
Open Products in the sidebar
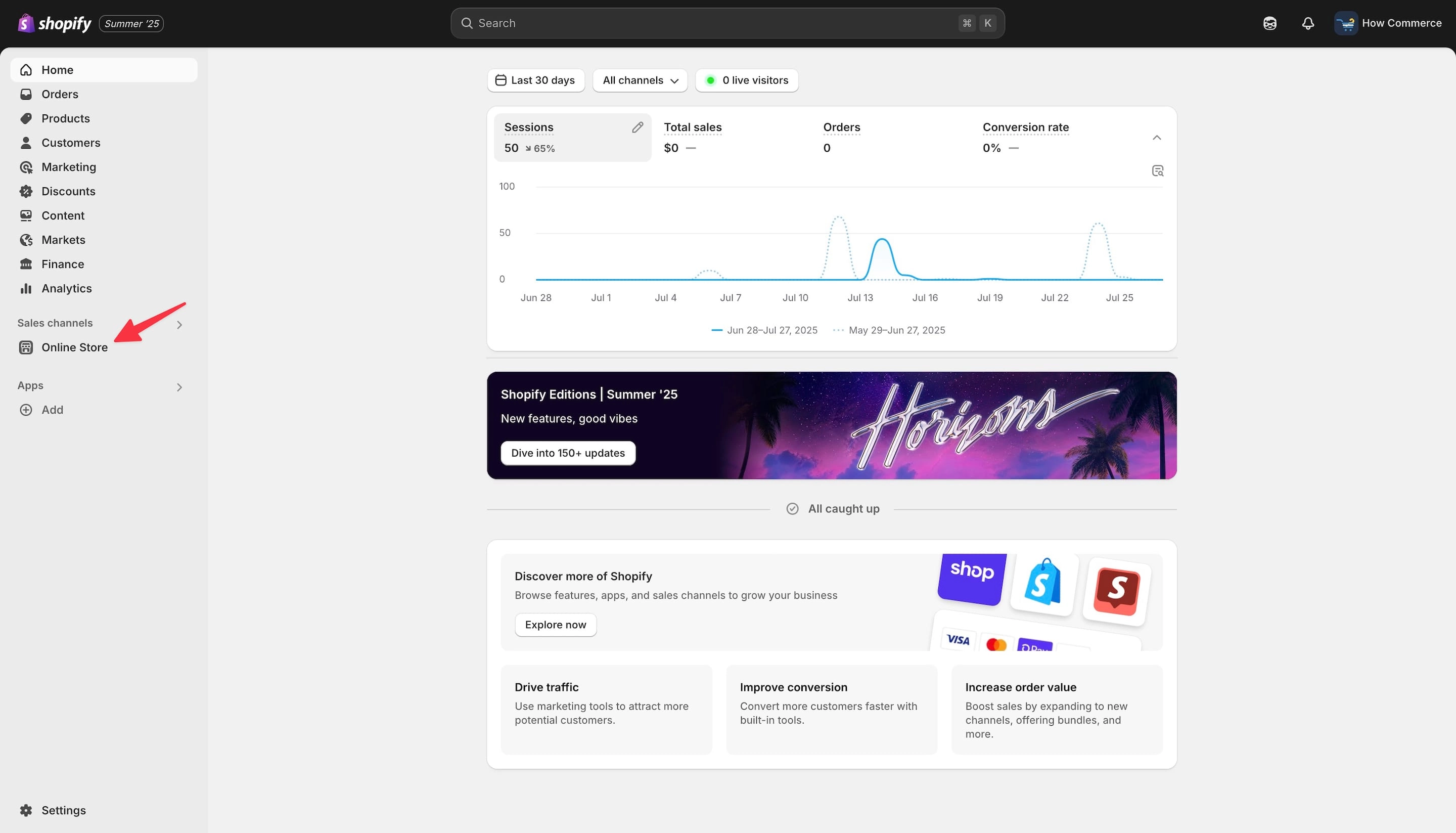click(x=104, y=118)
